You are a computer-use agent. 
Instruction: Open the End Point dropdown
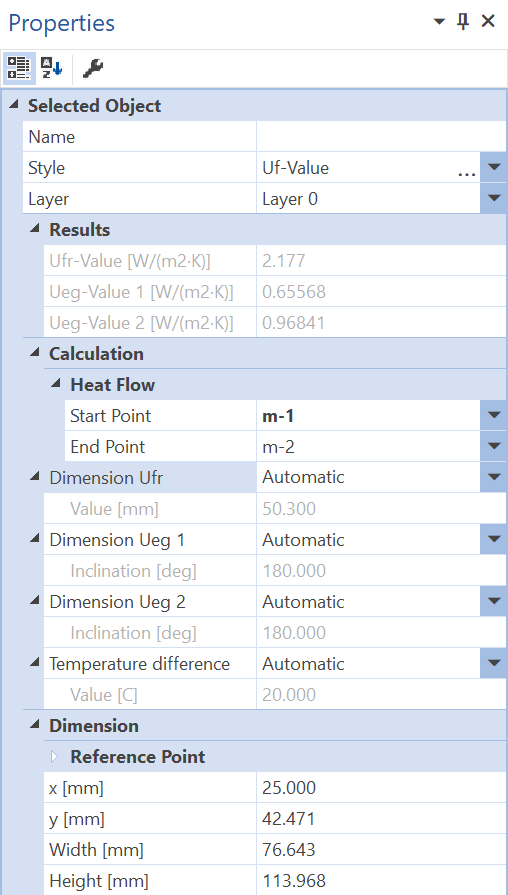pos(494,447)
